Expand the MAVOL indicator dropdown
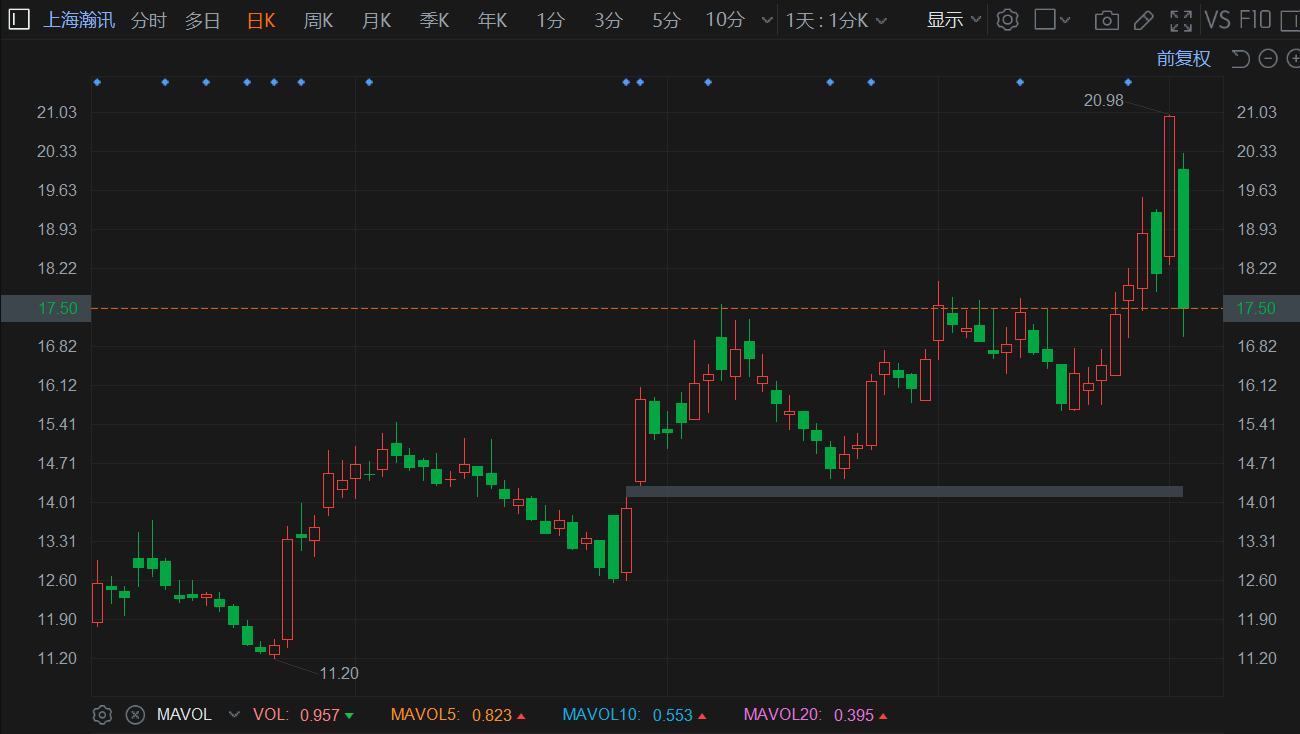1300x734 pixels. pyautogui.click(x=234, y=715)
